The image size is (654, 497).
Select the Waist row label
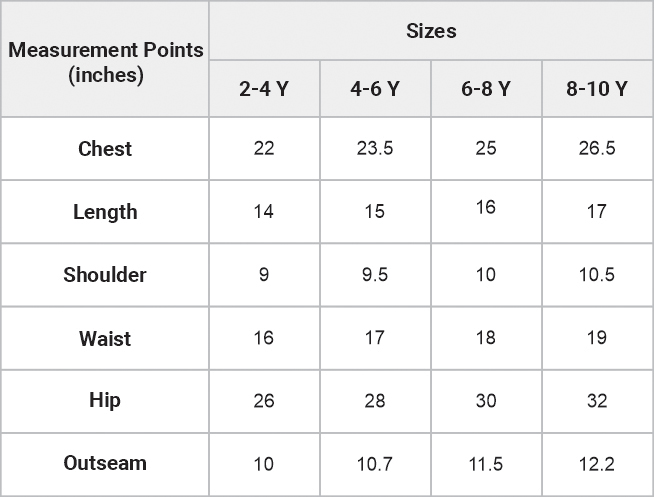[x=105, y=338]
